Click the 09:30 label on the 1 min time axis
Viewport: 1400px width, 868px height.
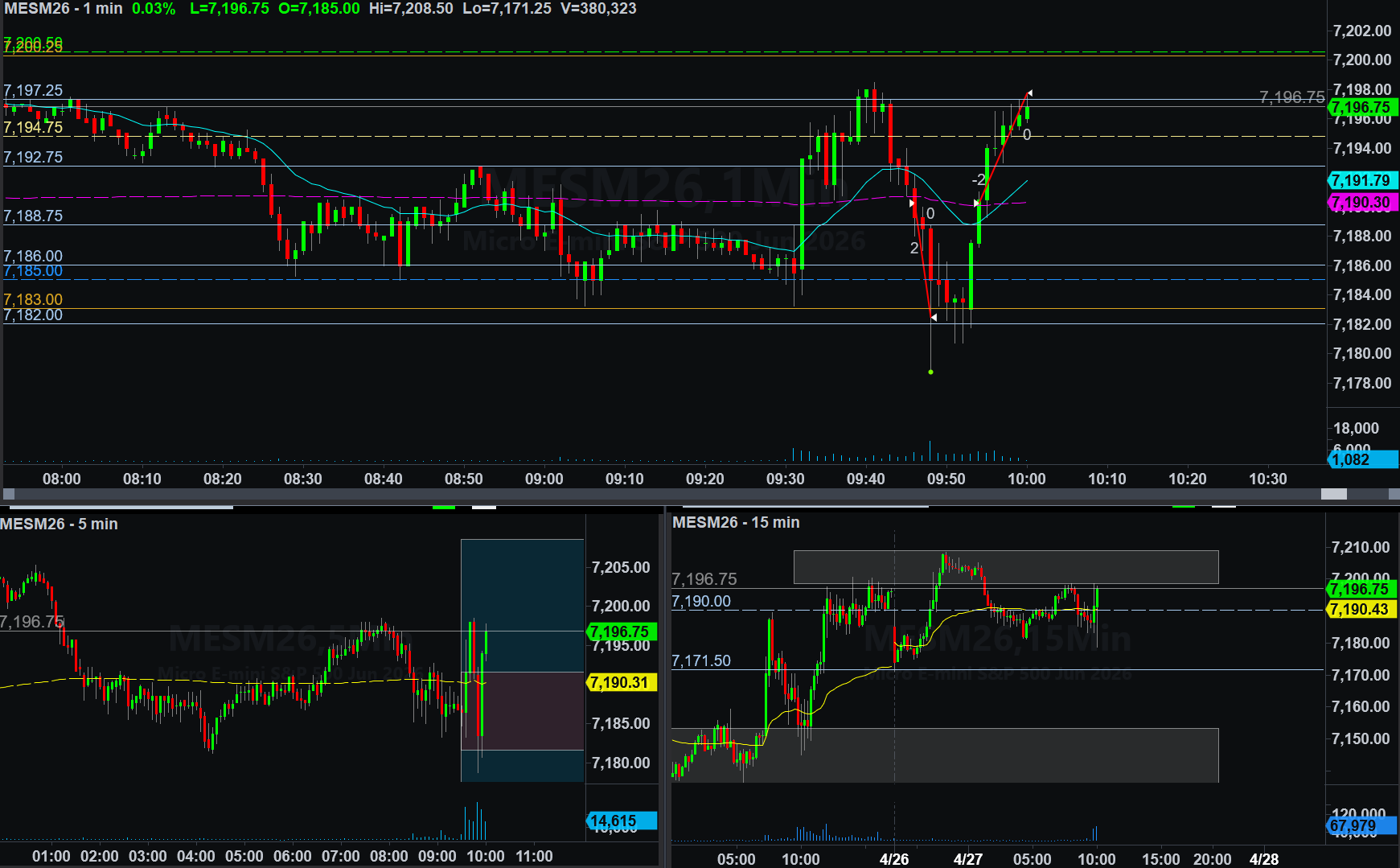point(785,479)
